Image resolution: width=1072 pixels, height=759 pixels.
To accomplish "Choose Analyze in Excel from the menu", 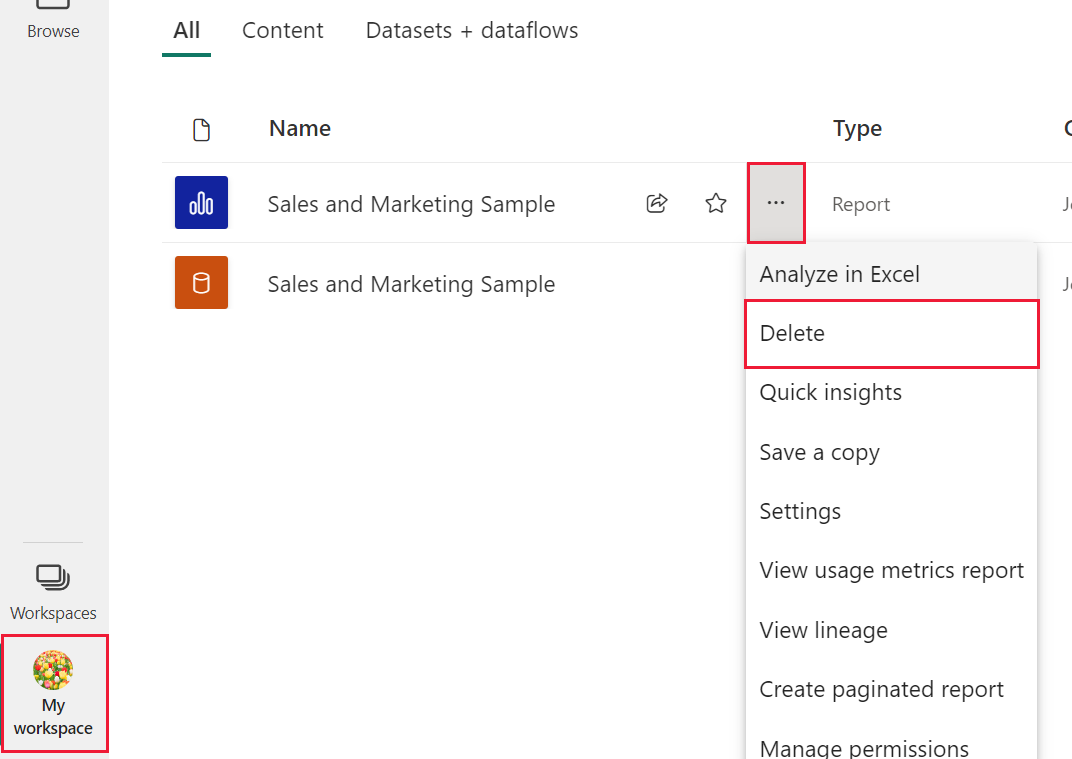I will (x=891, y=274).
